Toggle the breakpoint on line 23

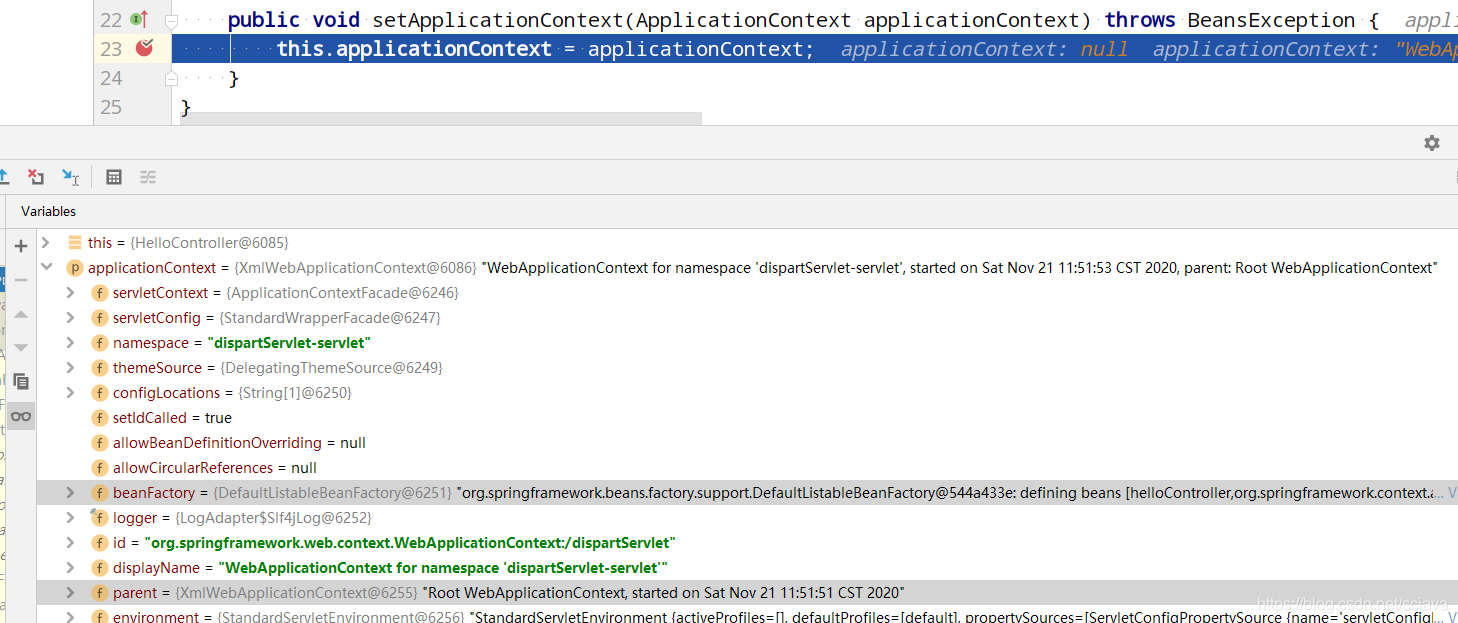[145, 48]
